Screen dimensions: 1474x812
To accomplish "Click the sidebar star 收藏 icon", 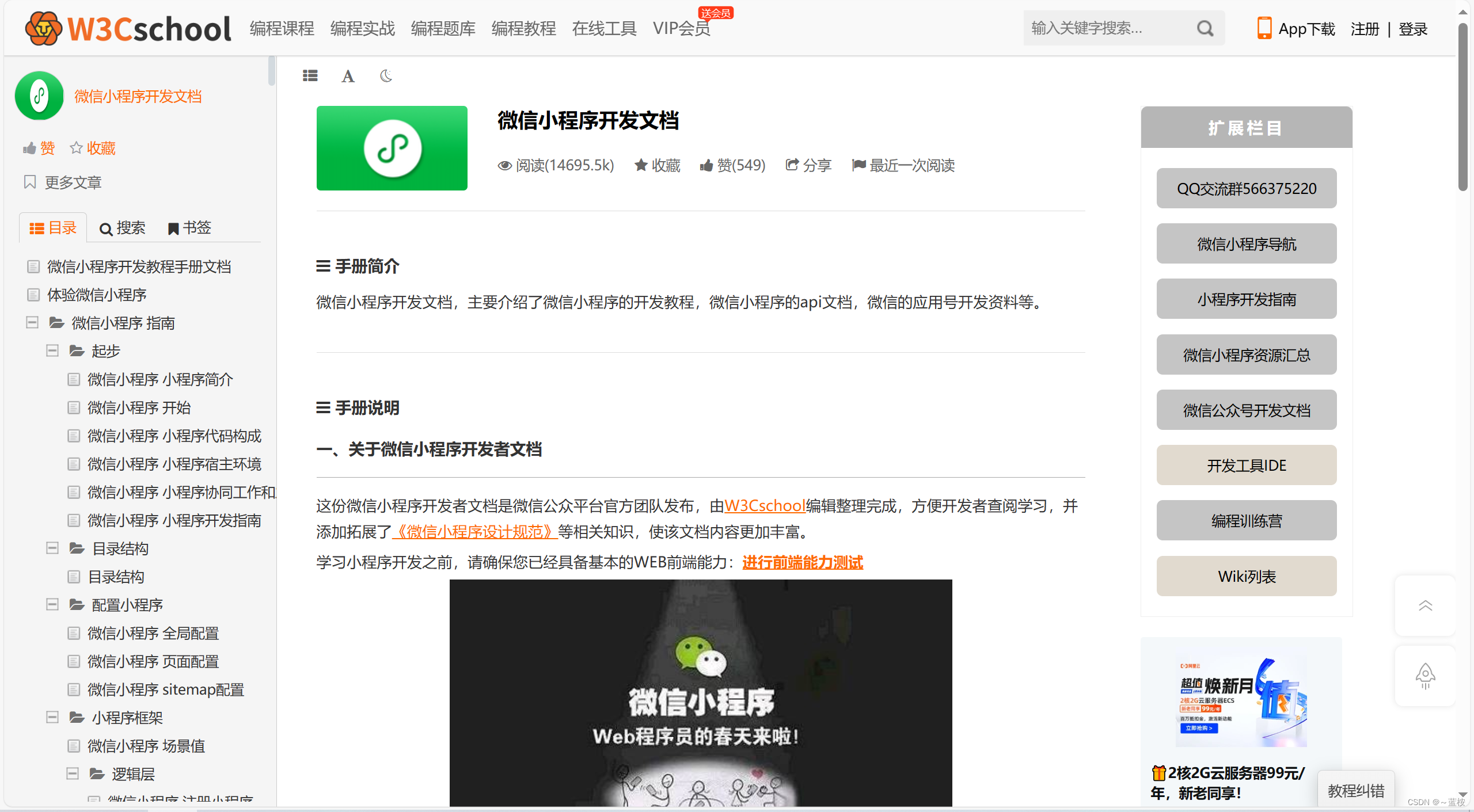I will coord(76,148).
